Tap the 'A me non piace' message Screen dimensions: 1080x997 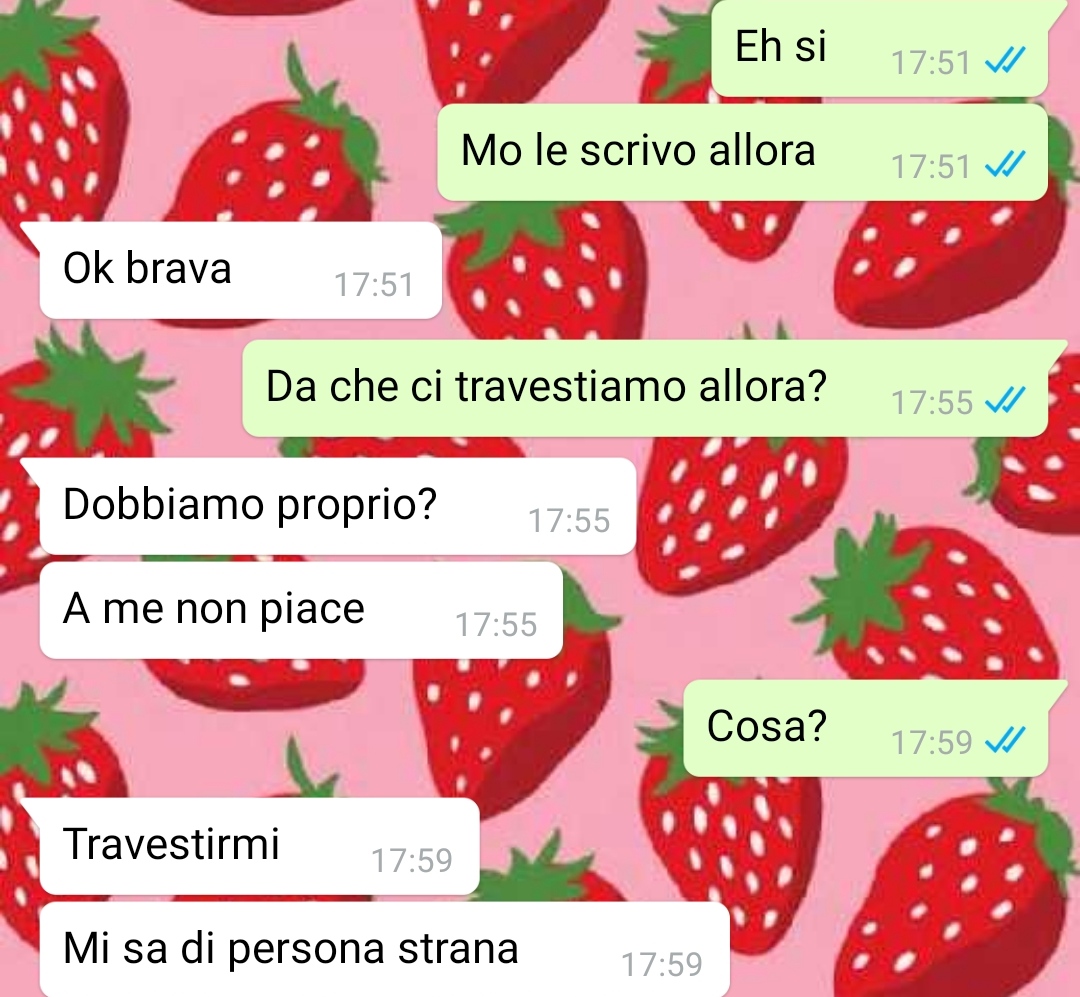coord(301,610)
